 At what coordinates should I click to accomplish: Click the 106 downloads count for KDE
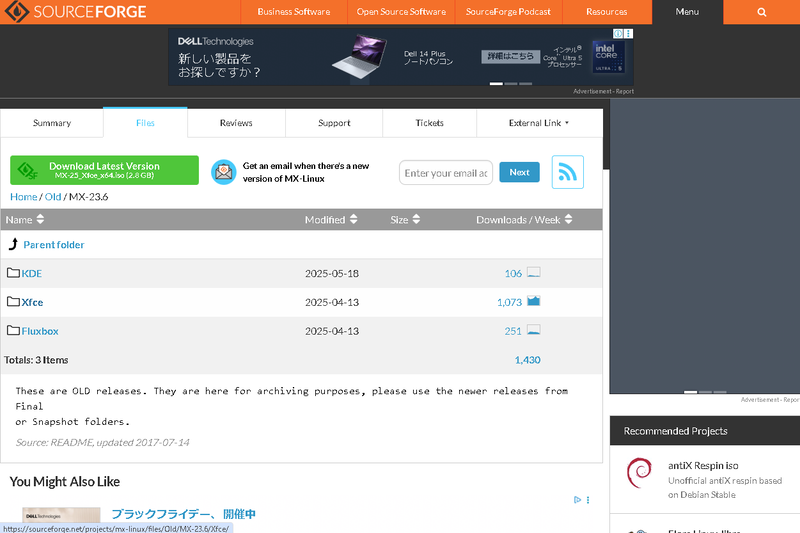click(513, 273)
